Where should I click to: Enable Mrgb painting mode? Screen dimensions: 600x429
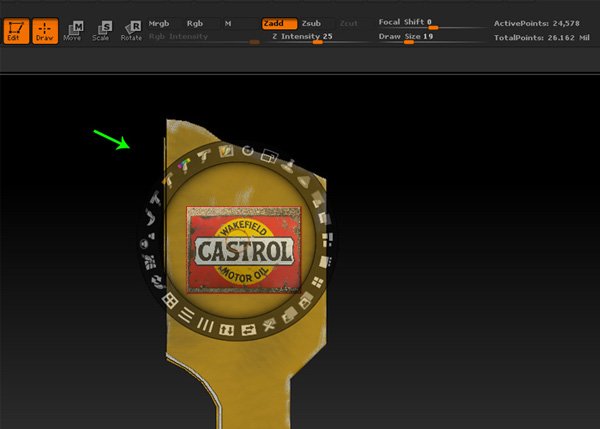click(159, 24)
